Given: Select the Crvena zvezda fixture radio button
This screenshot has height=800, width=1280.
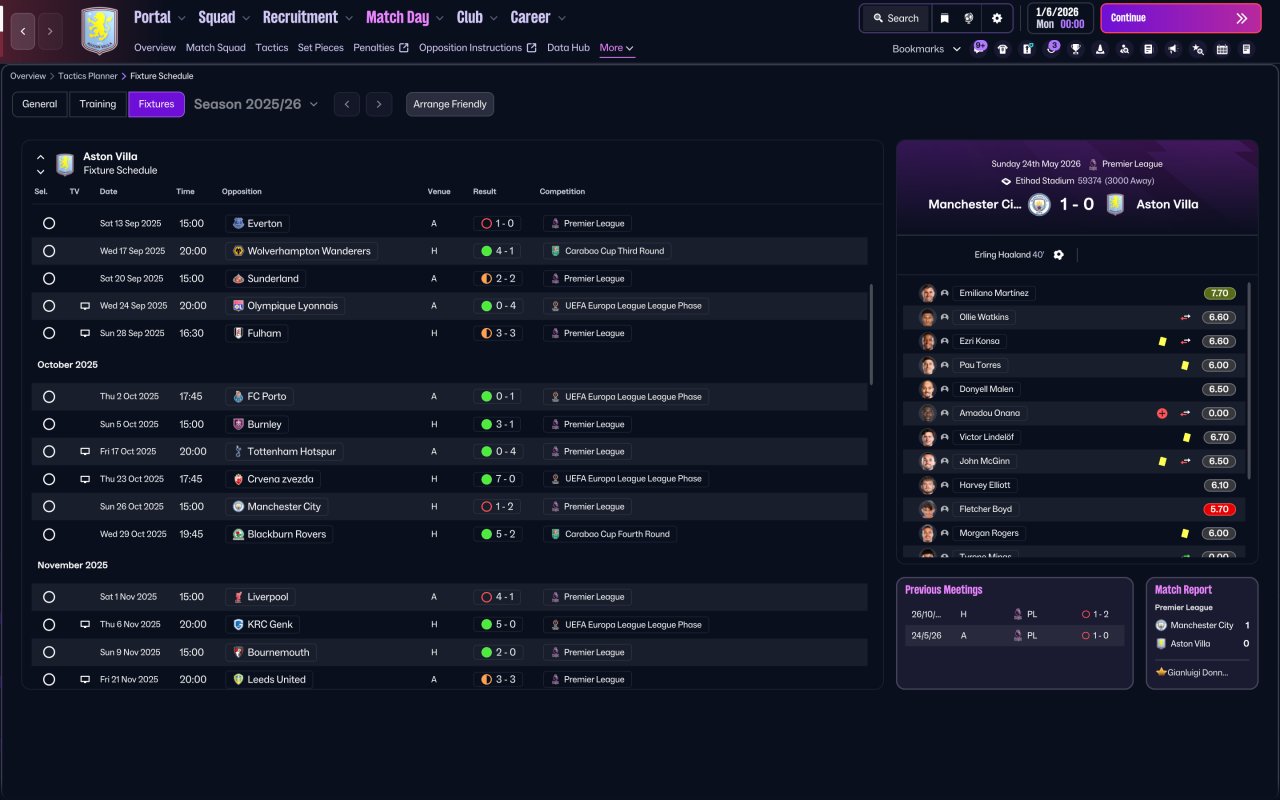Looking at the screenshot, I should point(49,479).
